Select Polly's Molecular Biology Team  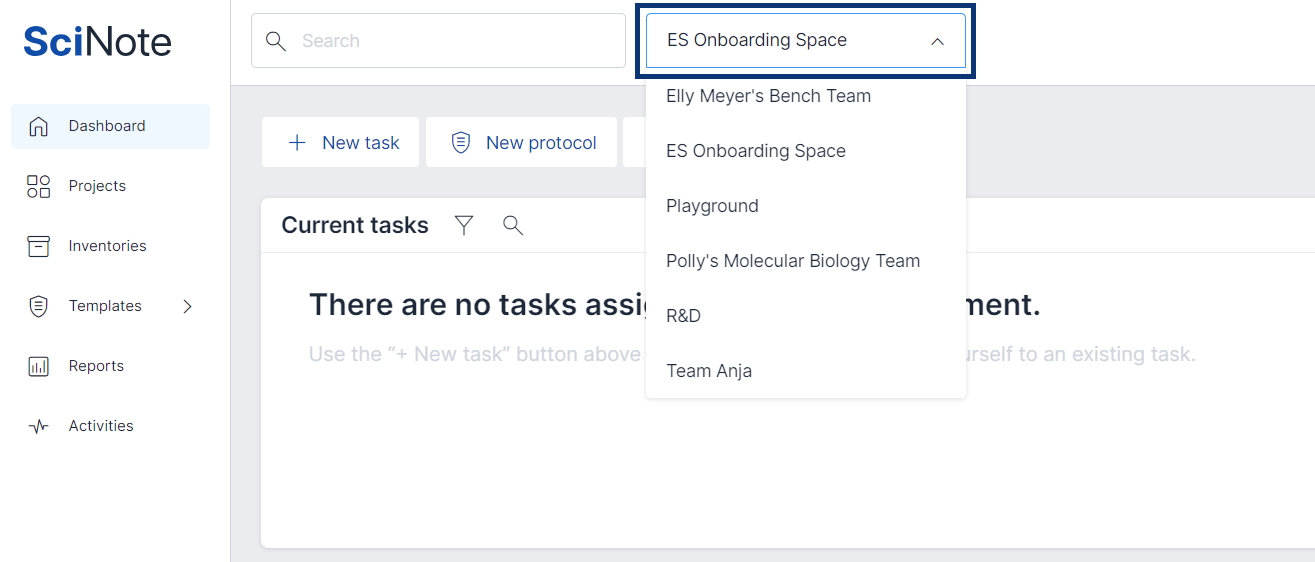(792, 261)
